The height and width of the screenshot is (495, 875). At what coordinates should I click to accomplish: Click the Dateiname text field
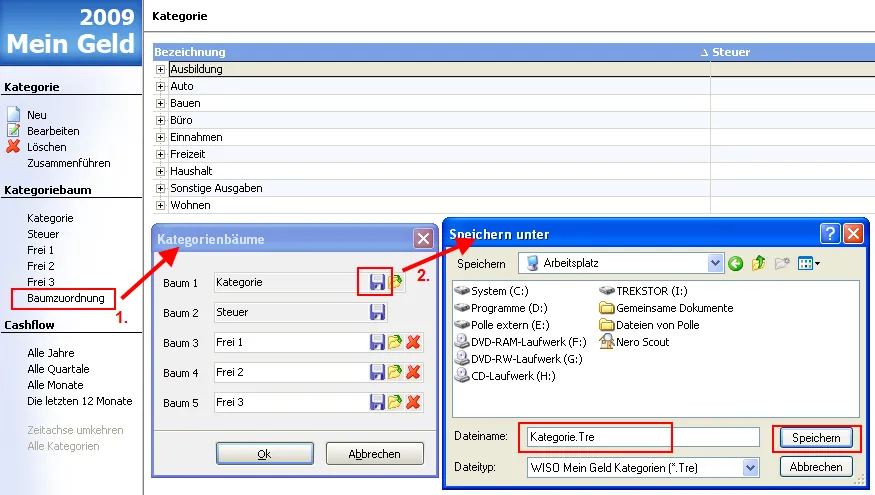644,438
